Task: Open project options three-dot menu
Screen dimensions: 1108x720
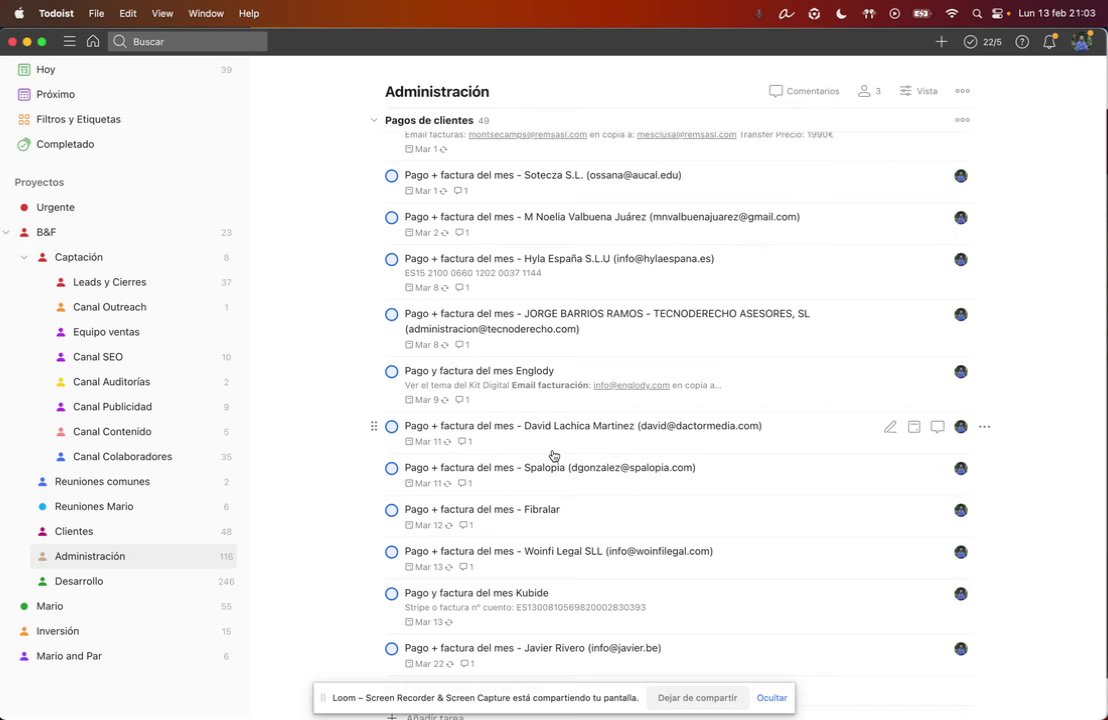Action: (962, 90)
